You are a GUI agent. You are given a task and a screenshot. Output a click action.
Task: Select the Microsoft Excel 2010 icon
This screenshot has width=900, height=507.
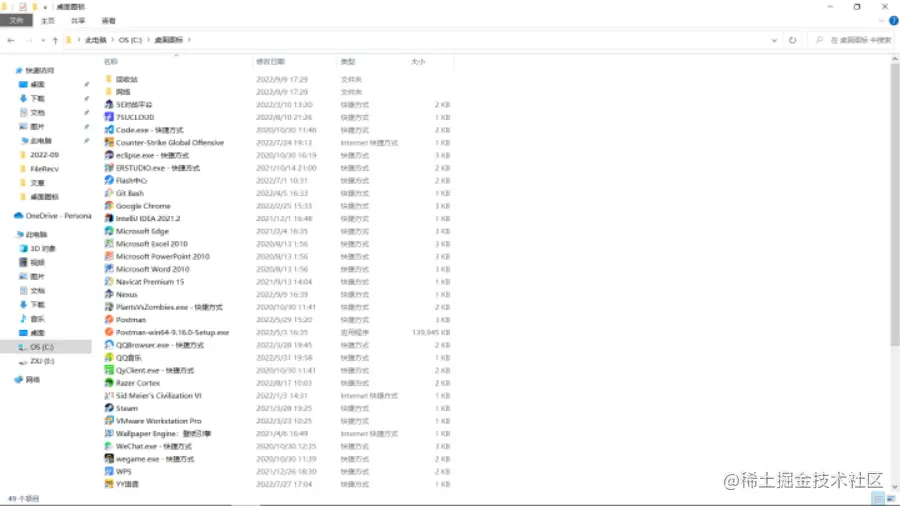coord(109,243)
